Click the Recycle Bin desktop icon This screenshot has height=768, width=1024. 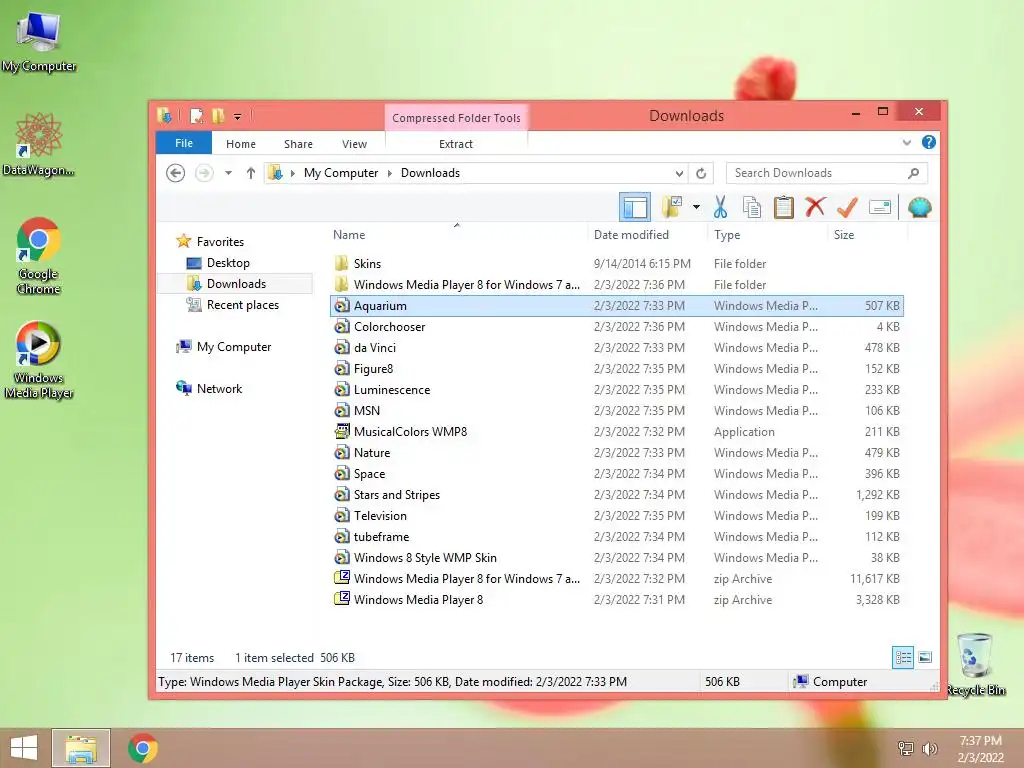974,664
